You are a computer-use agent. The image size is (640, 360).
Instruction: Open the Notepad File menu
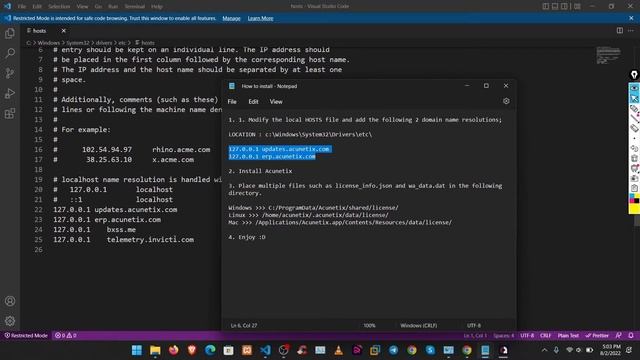232,102
